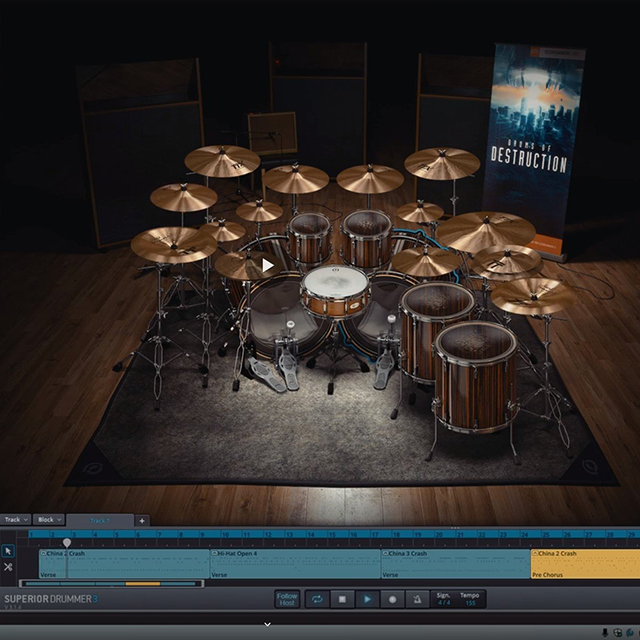
Task: Open the Block dropdown menu
Action: tap(49, 520)
